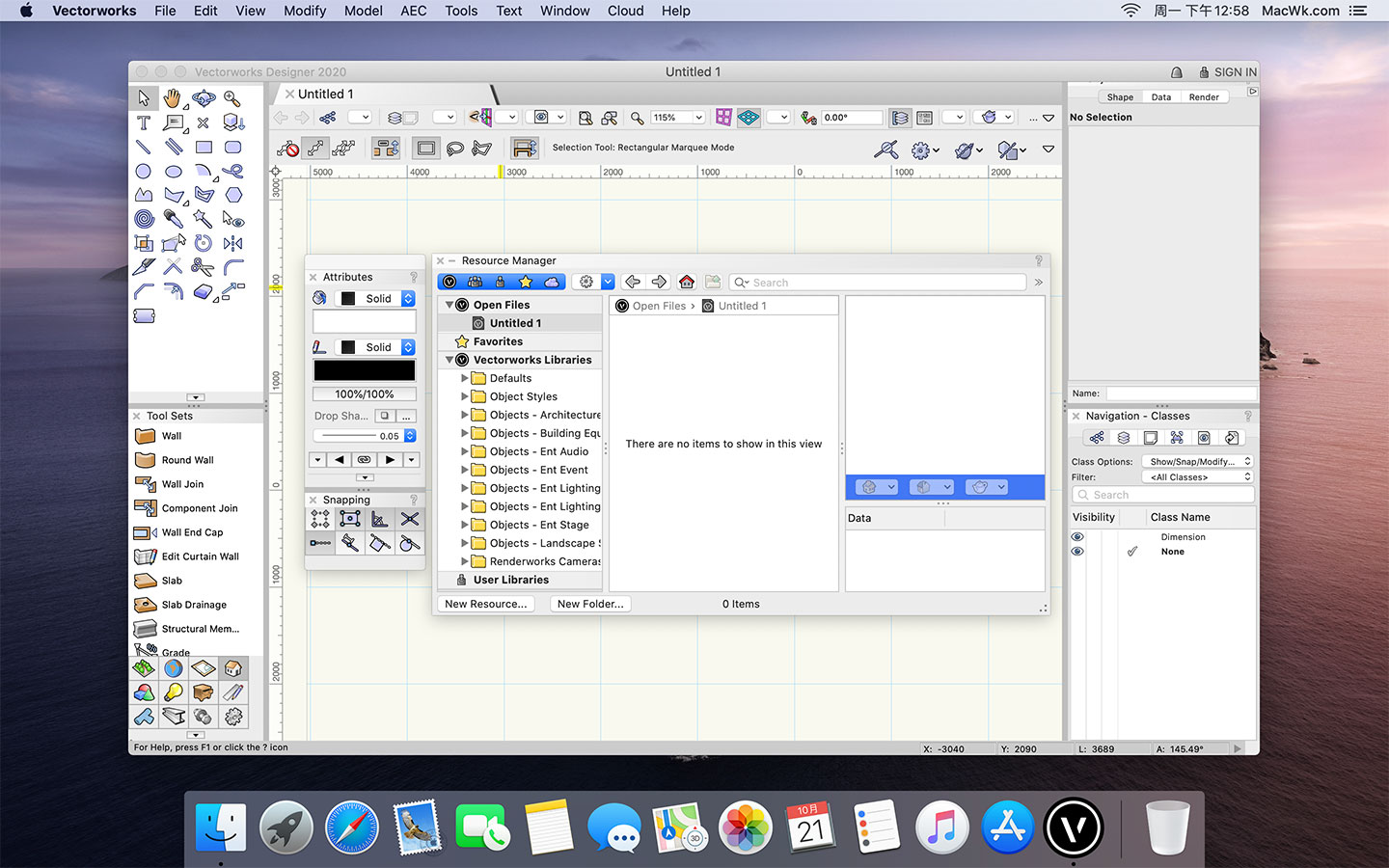Click the Drop Shadow settings ... button
Viewport: 1389px width, 868px height.
pos(407,416)
